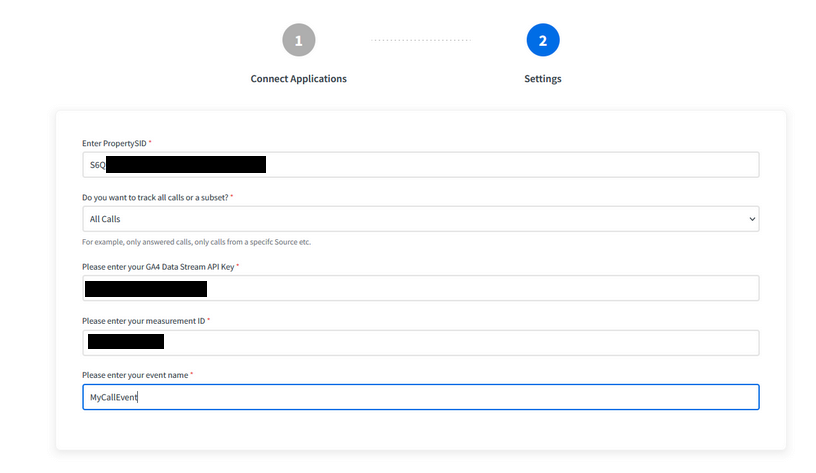Open the All Calls tracking dropdown
Viewport: 816px width, 473px height.
point(420,219)
